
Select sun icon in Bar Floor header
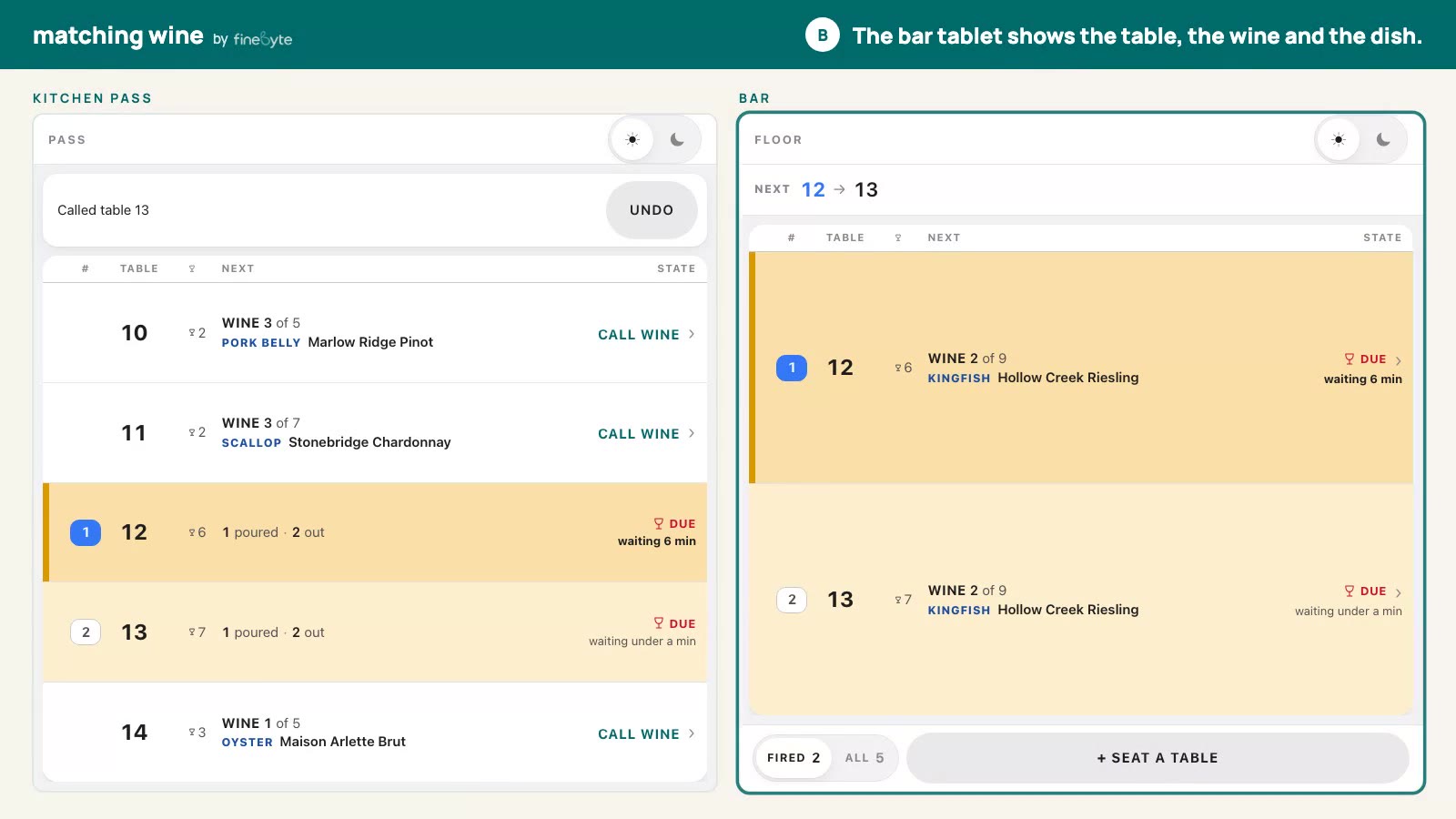pyautogui.click(x=1339, y=139)
